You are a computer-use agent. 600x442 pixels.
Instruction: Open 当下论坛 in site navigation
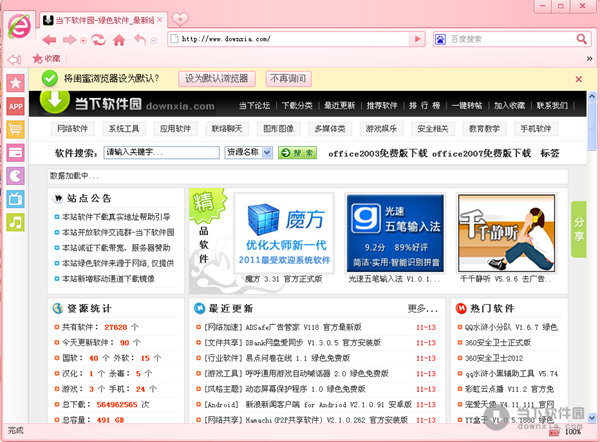254,105
